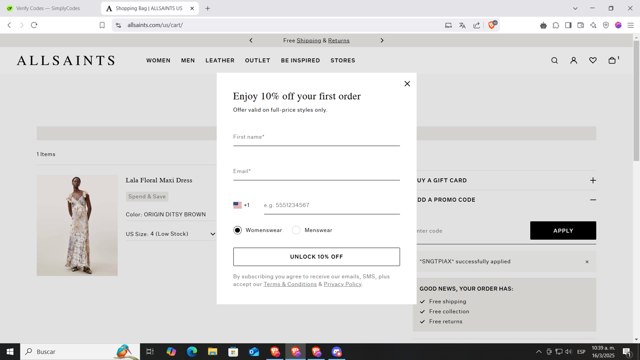
Task: Go to the ALLSAINTS logo homepage
Action: pyautogui.click(x=66, y=60)
